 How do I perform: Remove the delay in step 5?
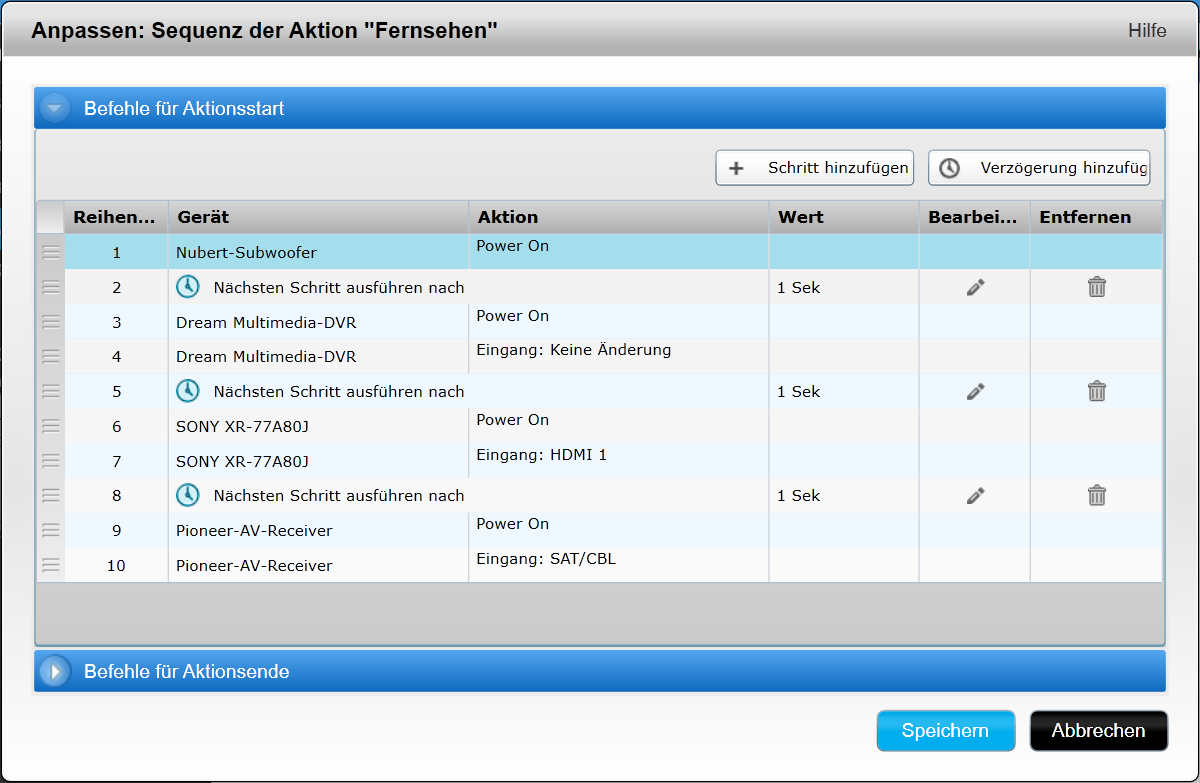pyautogui.click(x=1096, y=392)
